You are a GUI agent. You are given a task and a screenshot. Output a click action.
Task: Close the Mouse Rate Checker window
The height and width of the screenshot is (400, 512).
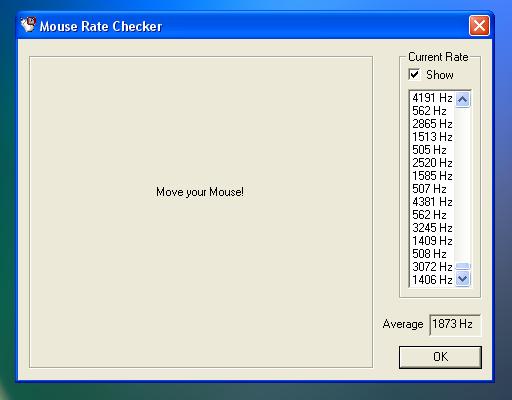click(479, 25)
